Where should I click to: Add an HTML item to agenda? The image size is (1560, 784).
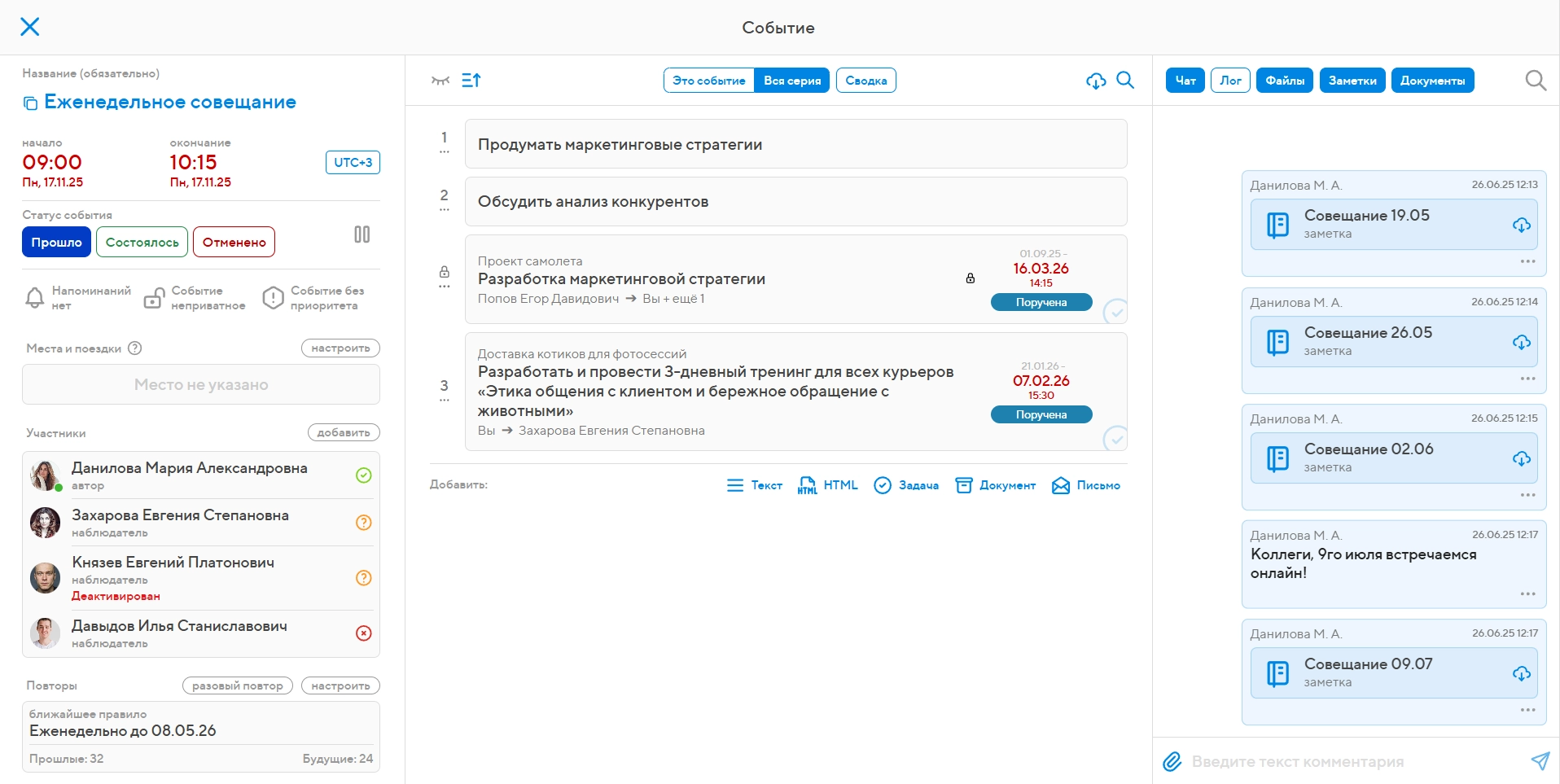pos(827,485)
